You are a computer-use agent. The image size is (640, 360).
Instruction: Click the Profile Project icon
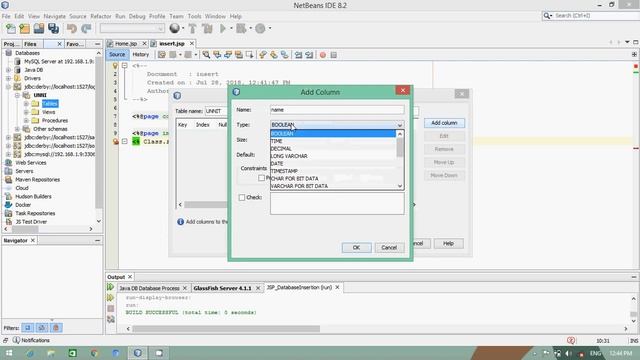click(260, 28)
